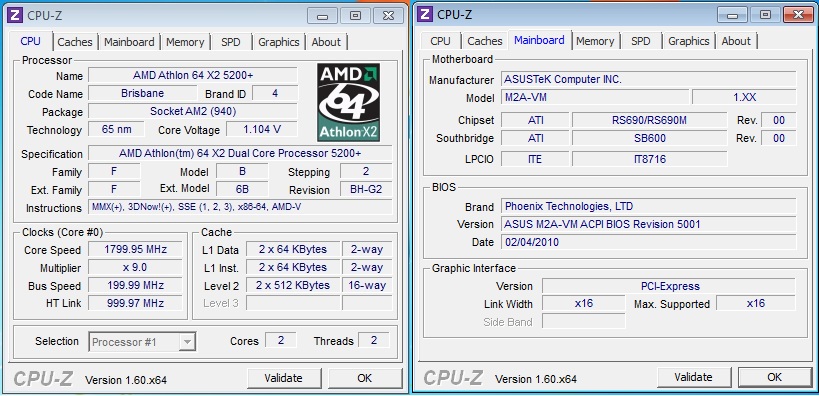
Task: Click the BIOS Date value 02/04/2010
Action: (649, 242)
